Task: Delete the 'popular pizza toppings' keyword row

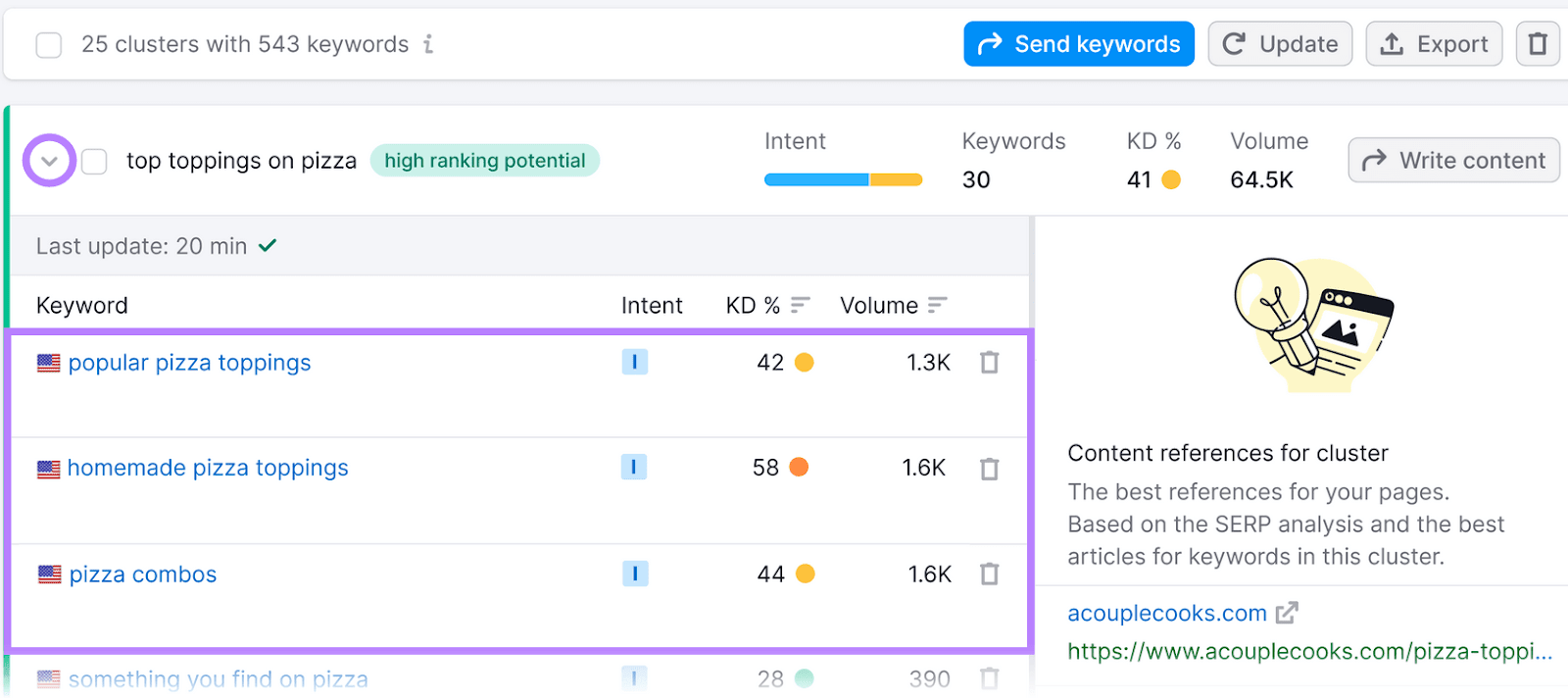Action: pos(990,363)
